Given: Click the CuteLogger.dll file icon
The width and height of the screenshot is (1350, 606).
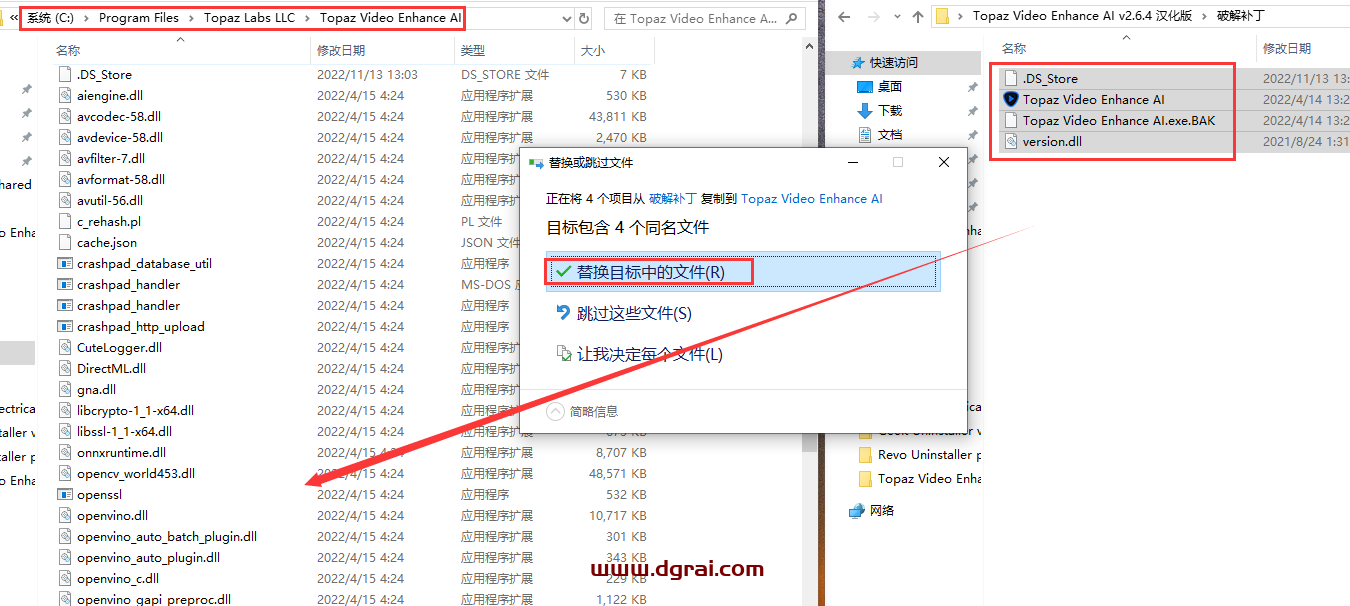Looking at the screenshot, I should coord(65,348).
